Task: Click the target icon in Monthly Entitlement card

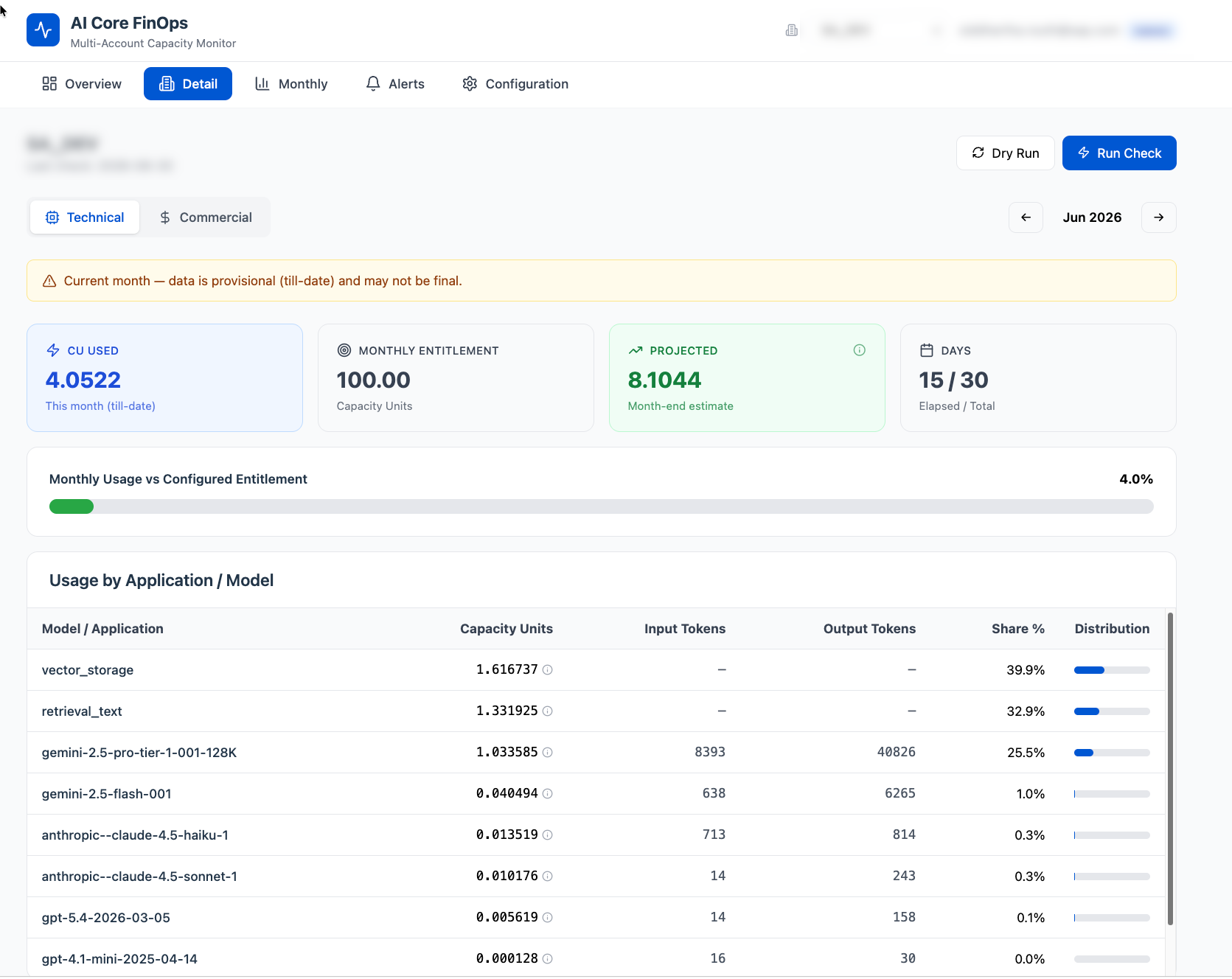Action: pos(344,350)
